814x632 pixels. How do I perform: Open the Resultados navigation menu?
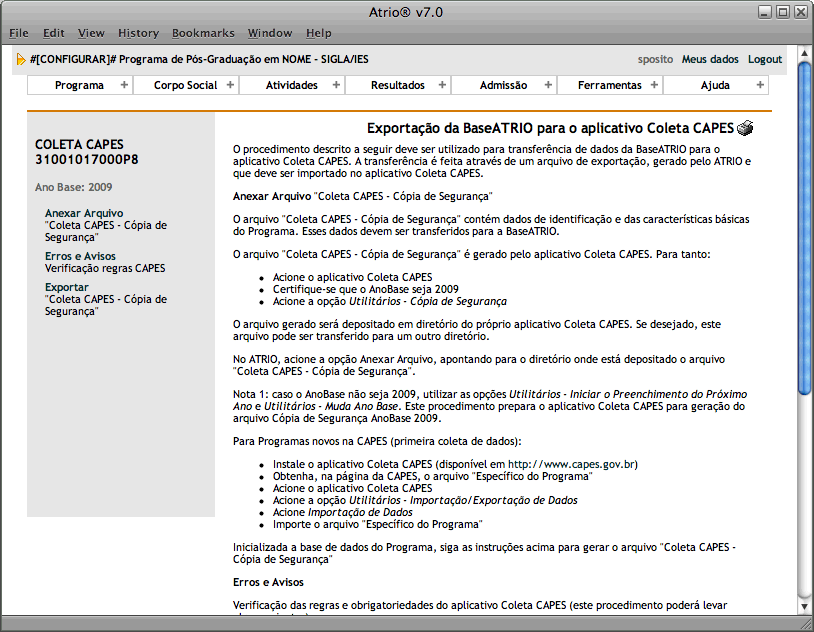(x=398, y=85)
